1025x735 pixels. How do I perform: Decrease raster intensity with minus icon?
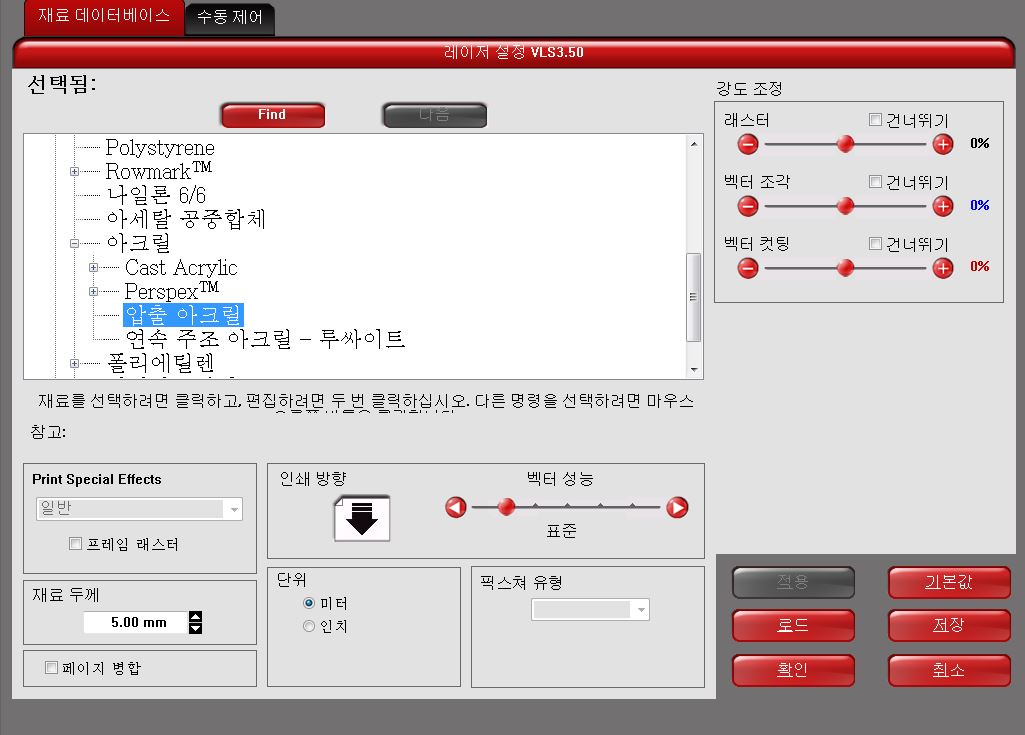[748, 144]
